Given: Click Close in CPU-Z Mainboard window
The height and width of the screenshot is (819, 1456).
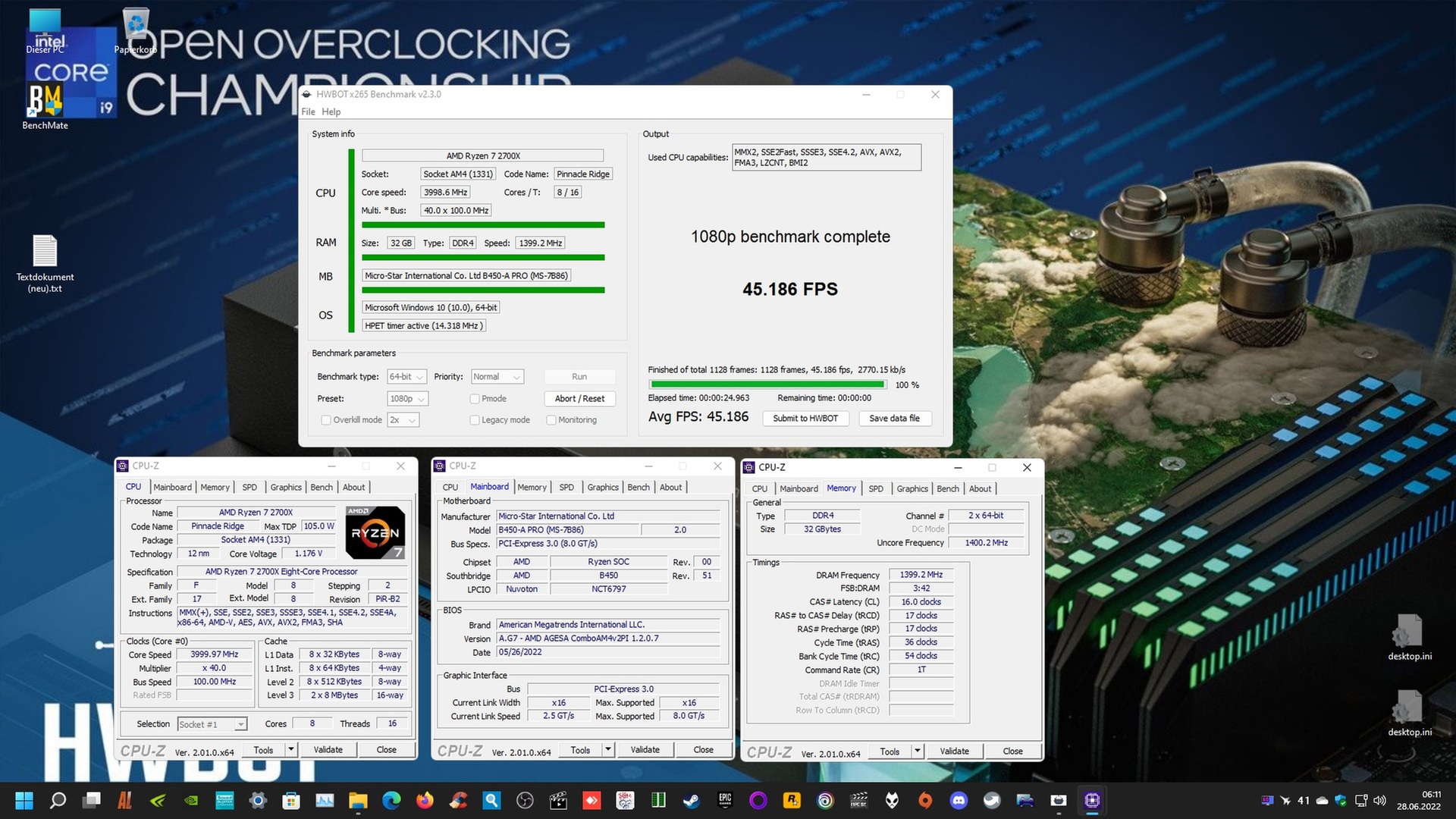Looking at the screenshot, I should point(704,750).
